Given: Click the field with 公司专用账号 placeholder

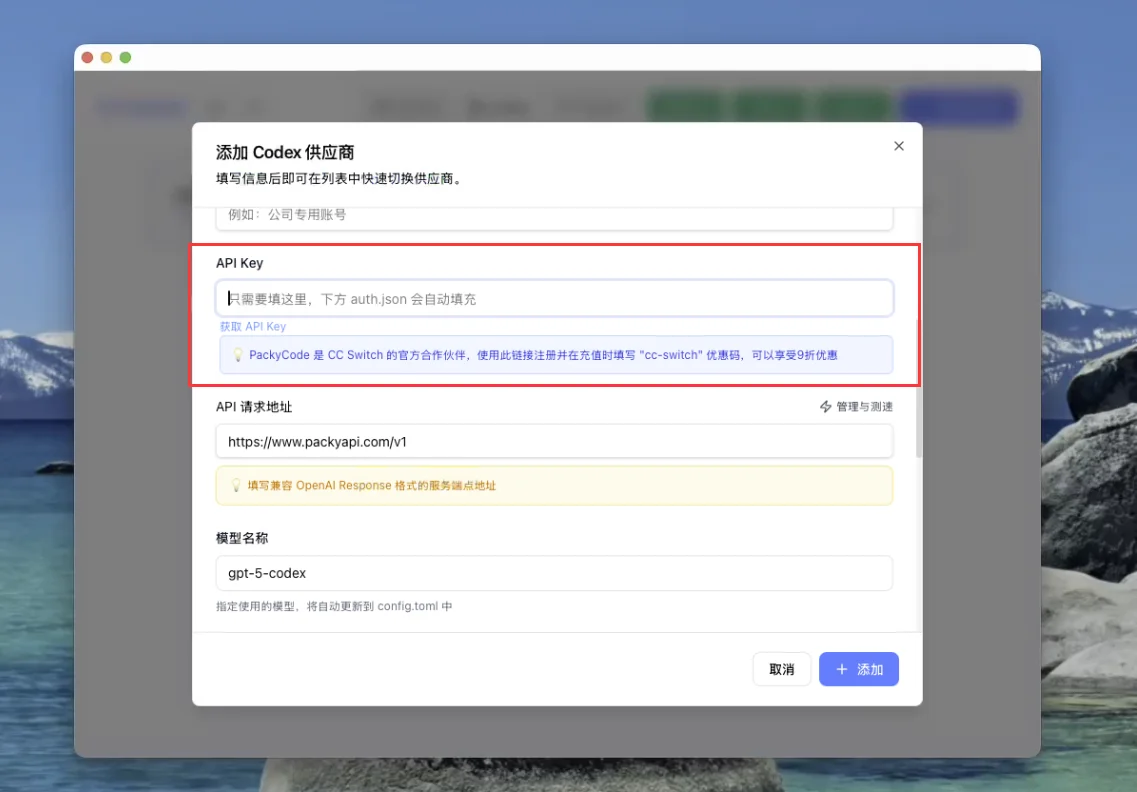Looking at the screenshot, I should tap(554, 214).
